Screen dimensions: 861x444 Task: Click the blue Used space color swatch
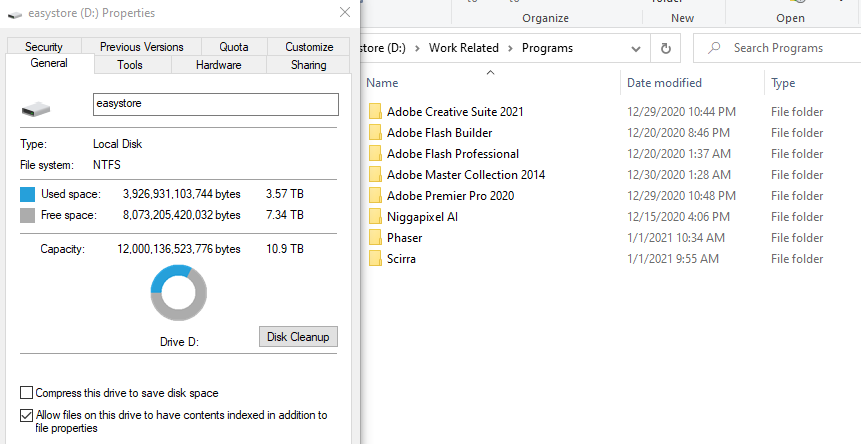(x=27, y=194)
